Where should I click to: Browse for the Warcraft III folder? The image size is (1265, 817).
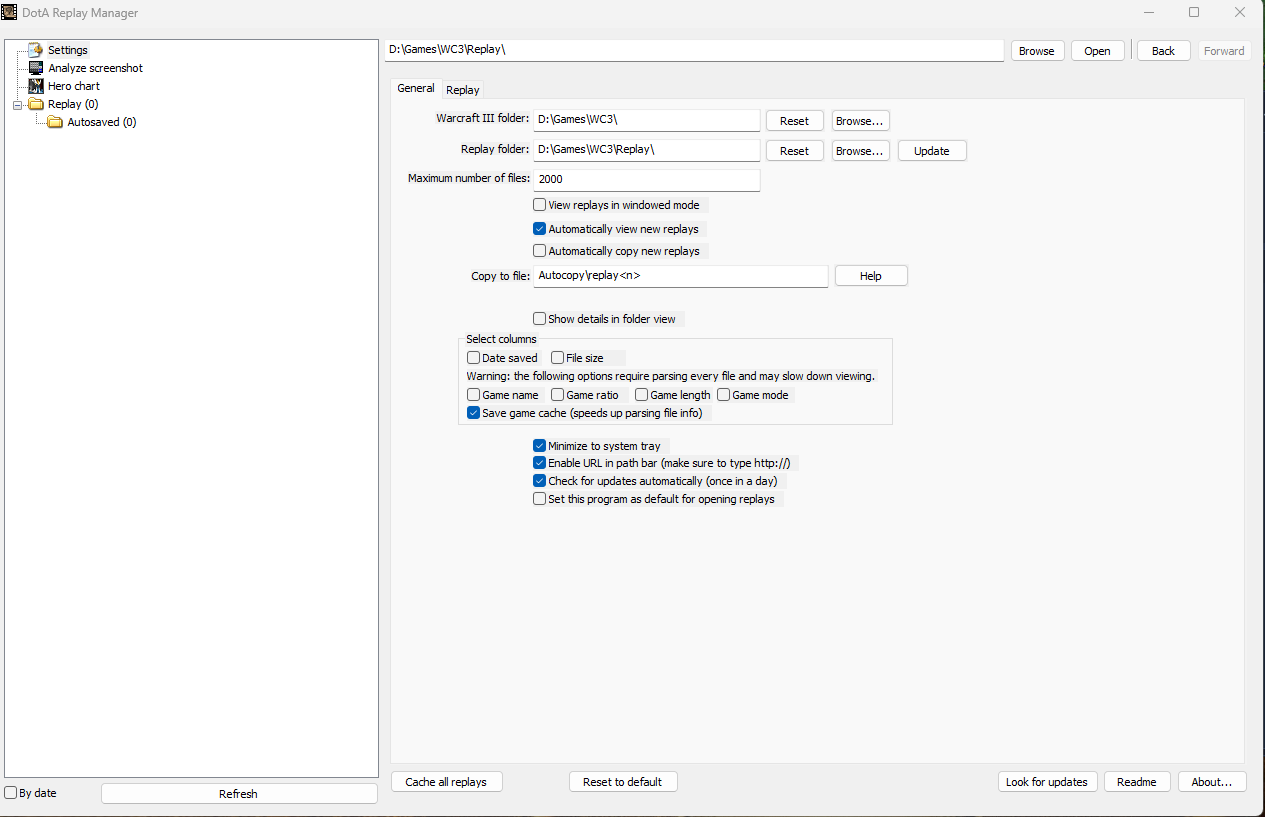point(861,121)
